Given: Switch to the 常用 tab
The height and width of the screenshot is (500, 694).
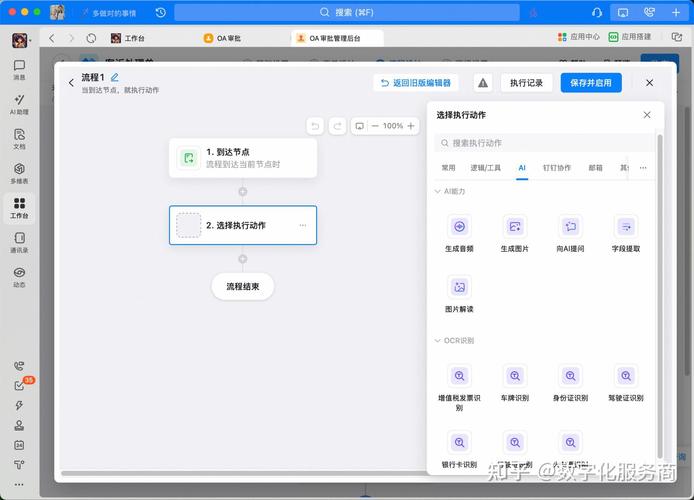Looking at the screenshot, I should [448, 168].
